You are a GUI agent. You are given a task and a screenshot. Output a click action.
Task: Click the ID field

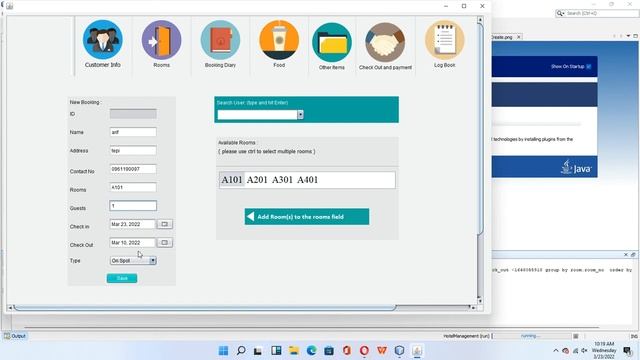click(x=133, y=114)
